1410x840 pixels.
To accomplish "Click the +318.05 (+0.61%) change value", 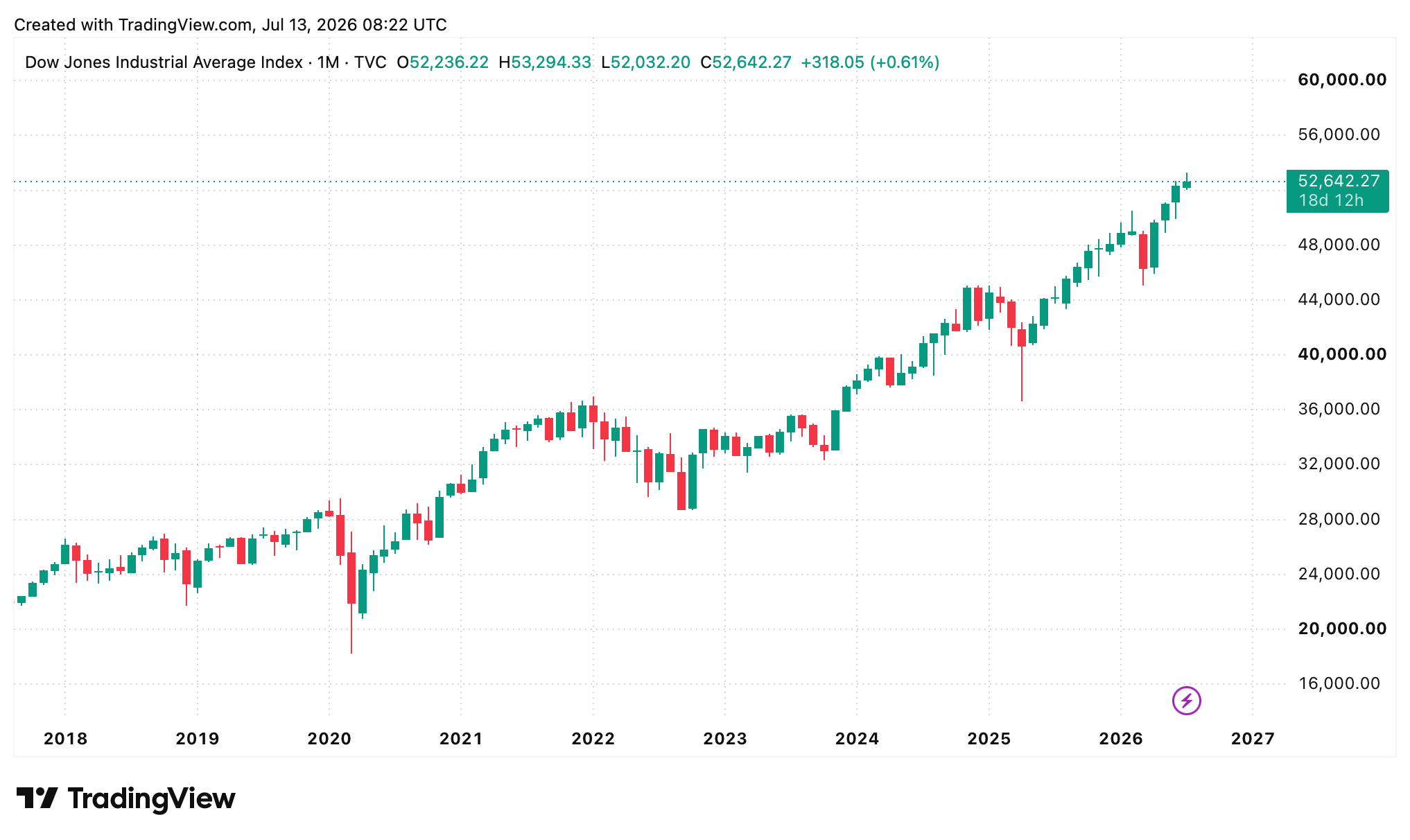I will coord(870,62).
